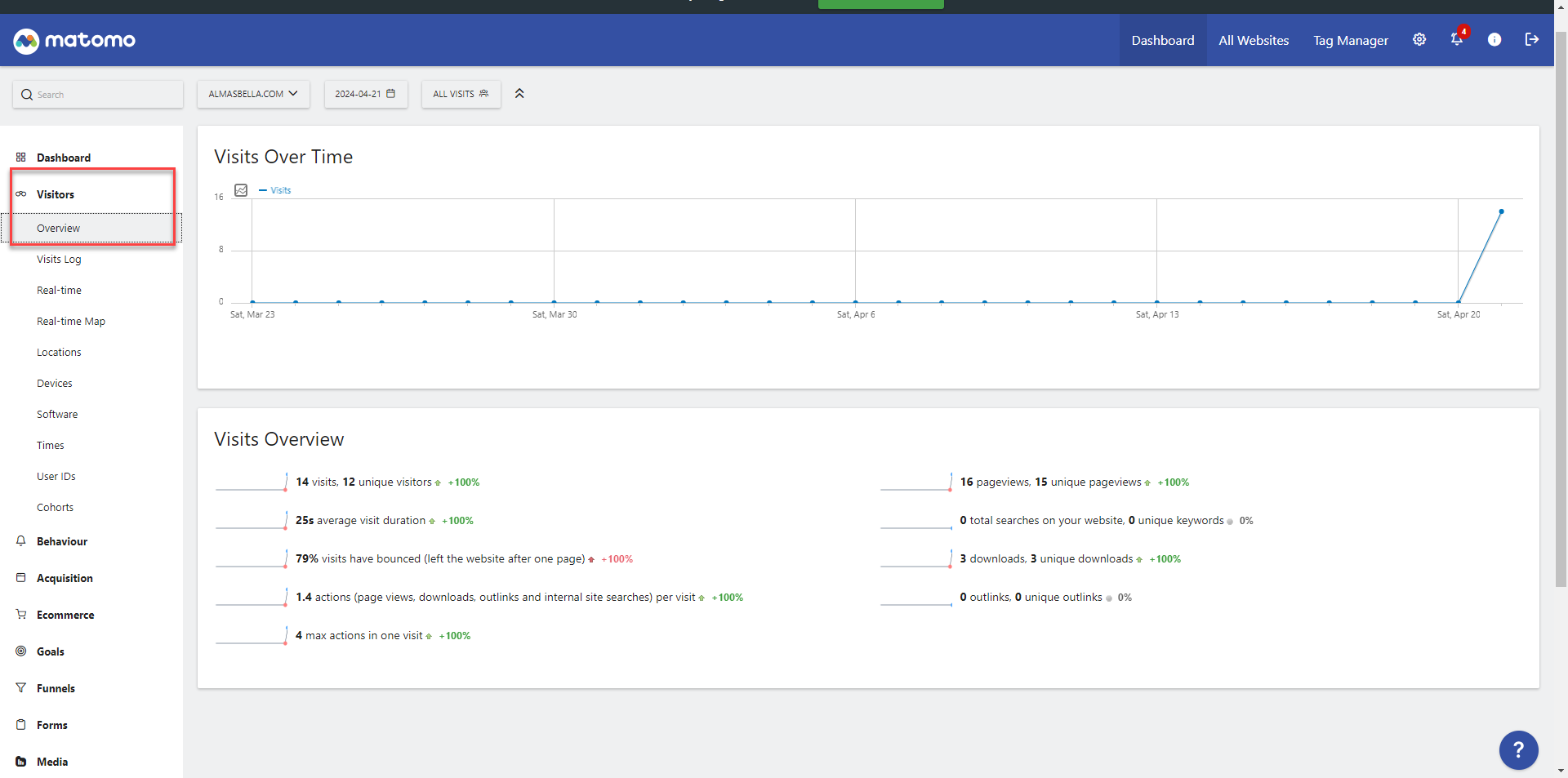Click the Matomo logo
Viewport: 1568px width, 778px height.
click(x=74, y=40)
